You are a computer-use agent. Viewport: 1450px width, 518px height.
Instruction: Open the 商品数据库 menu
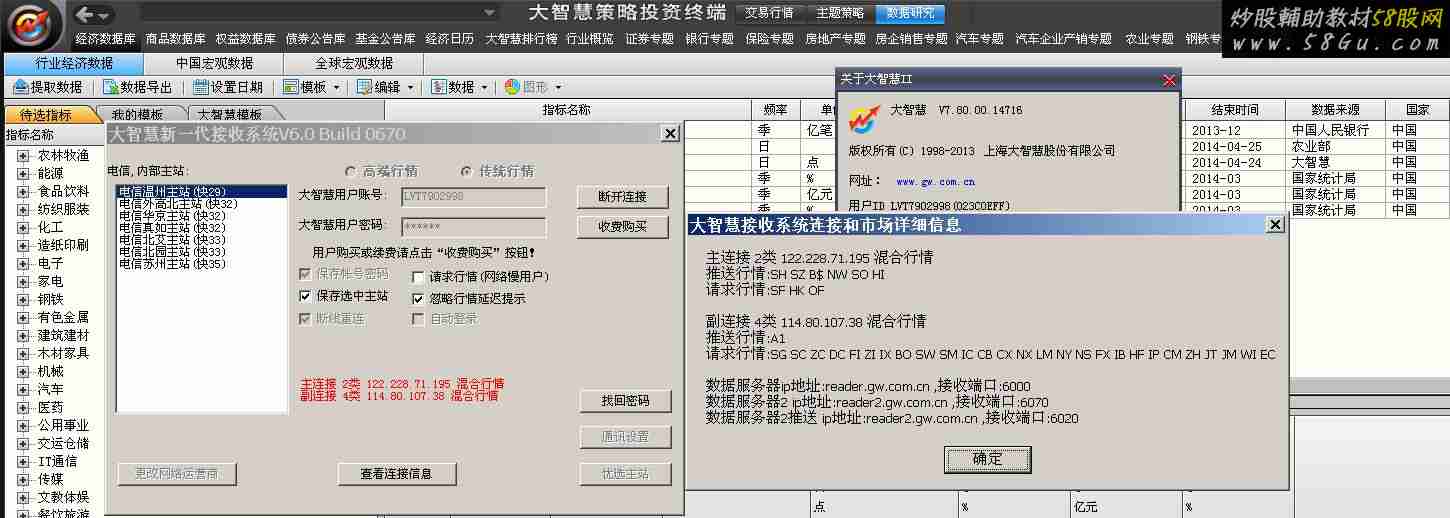(175, 39)
